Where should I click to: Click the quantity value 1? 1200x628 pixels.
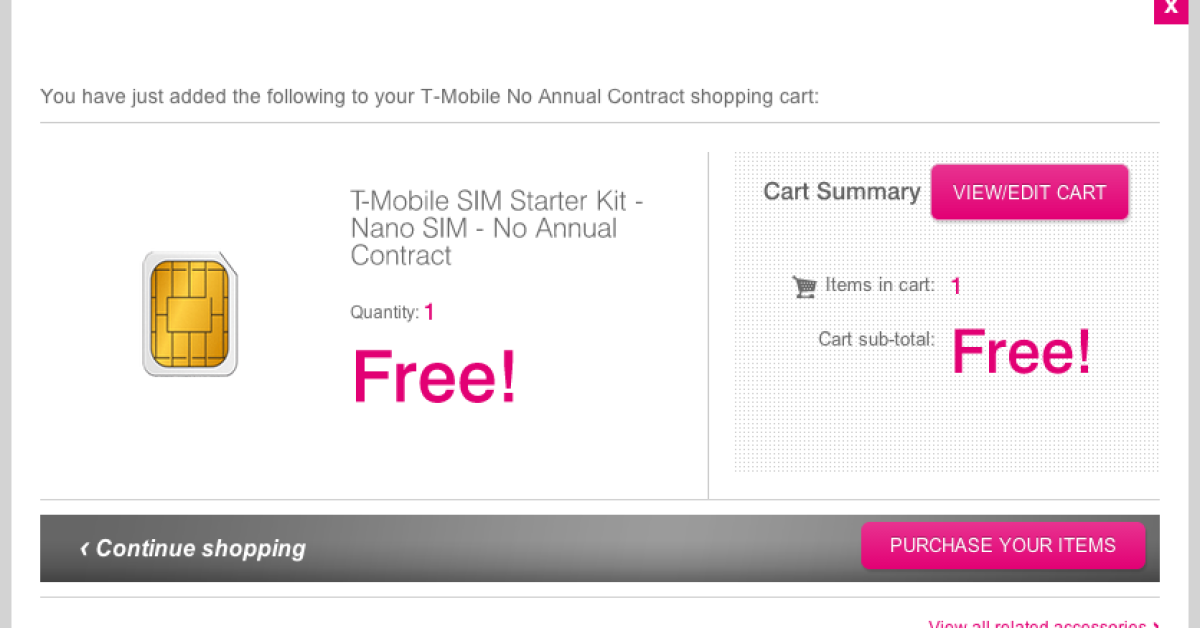pos(429,312)
